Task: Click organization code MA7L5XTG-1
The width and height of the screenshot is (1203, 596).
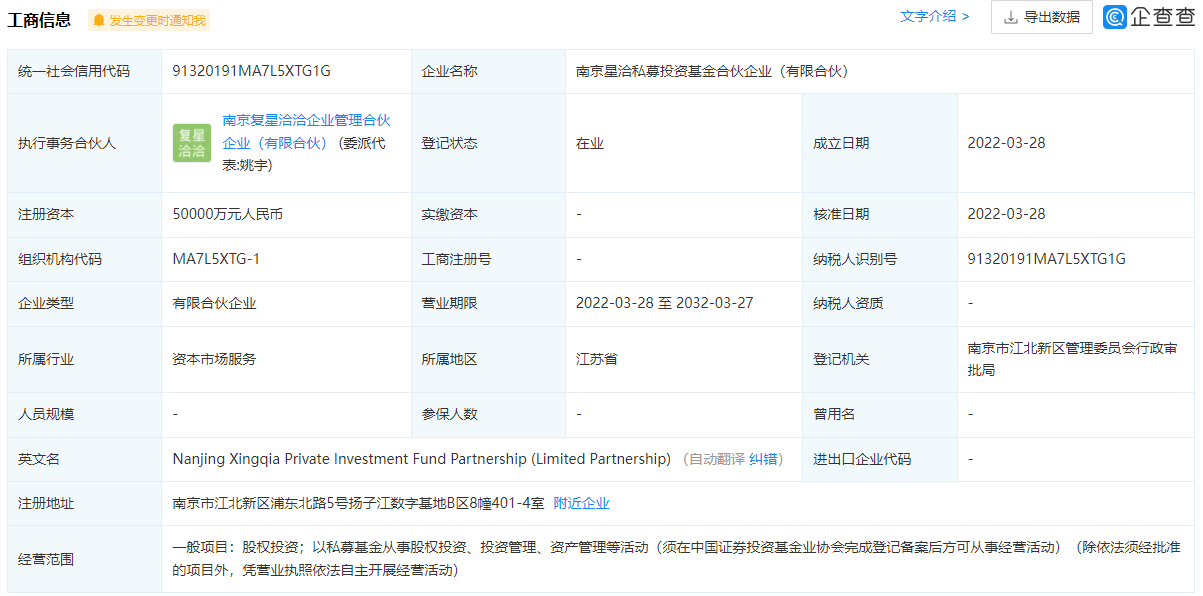Action: (x=216, y=259)
